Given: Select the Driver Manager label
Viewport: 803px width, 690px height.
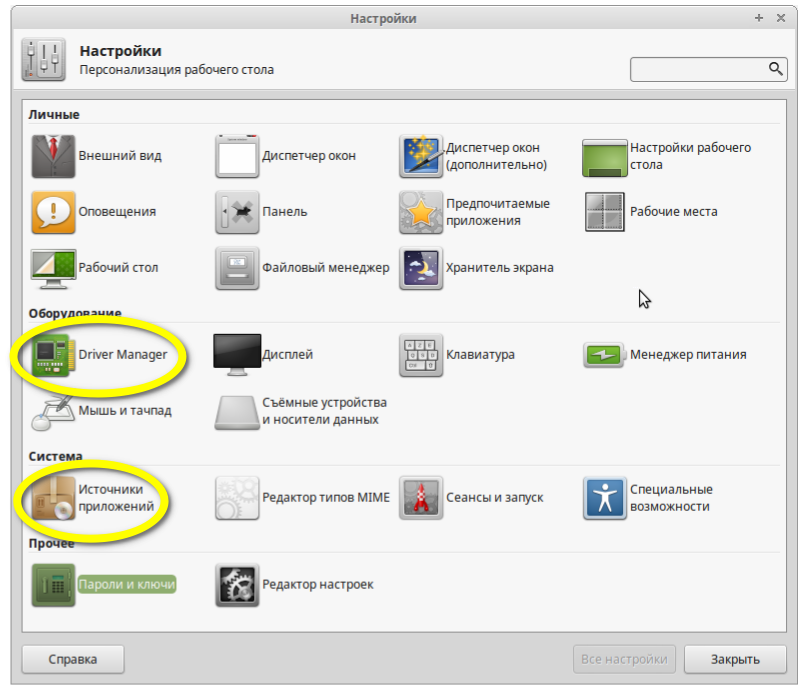Looking at the screenshot, I should 122,354.
